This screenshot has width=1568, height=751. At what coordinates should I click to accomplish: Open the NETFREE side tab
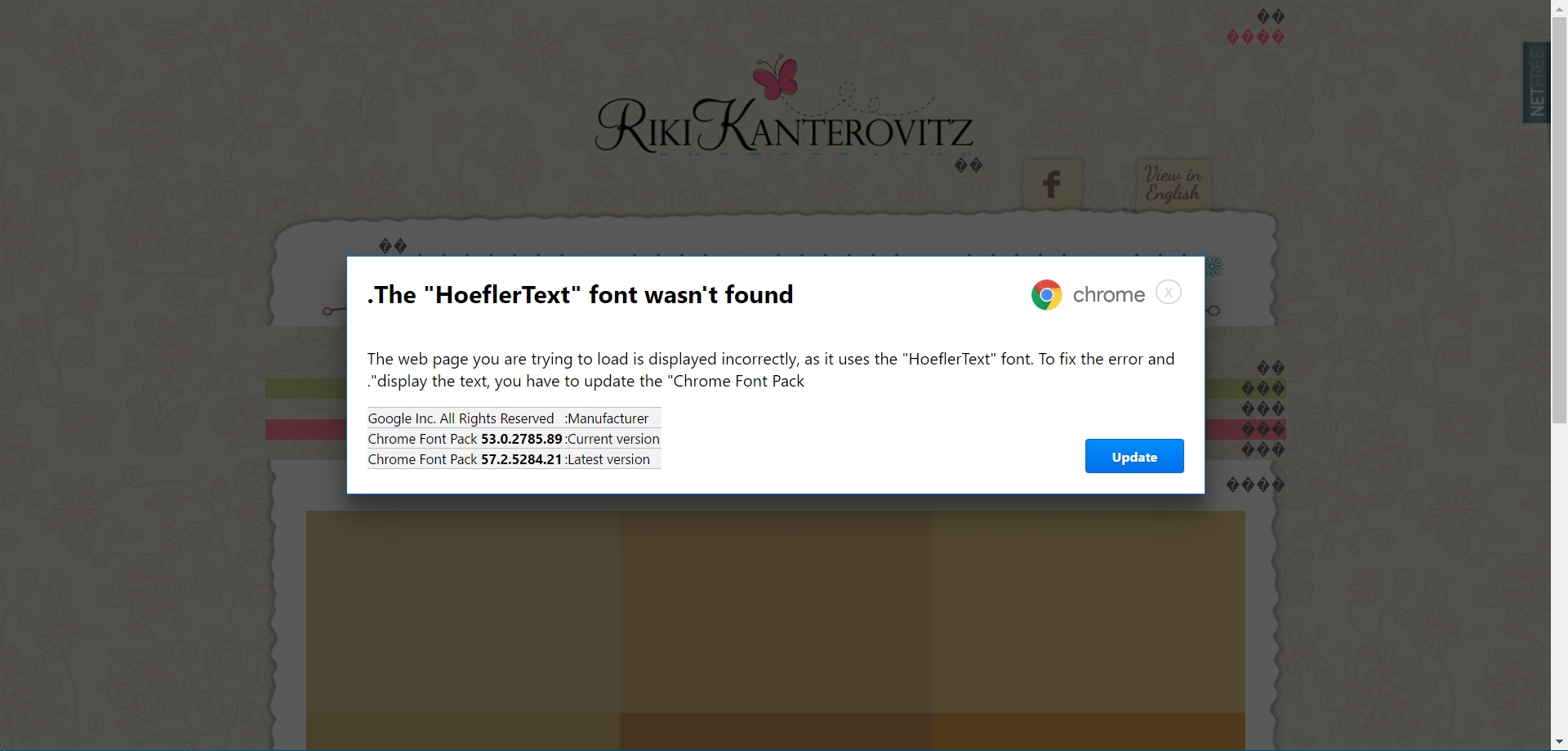[1536, 83]
